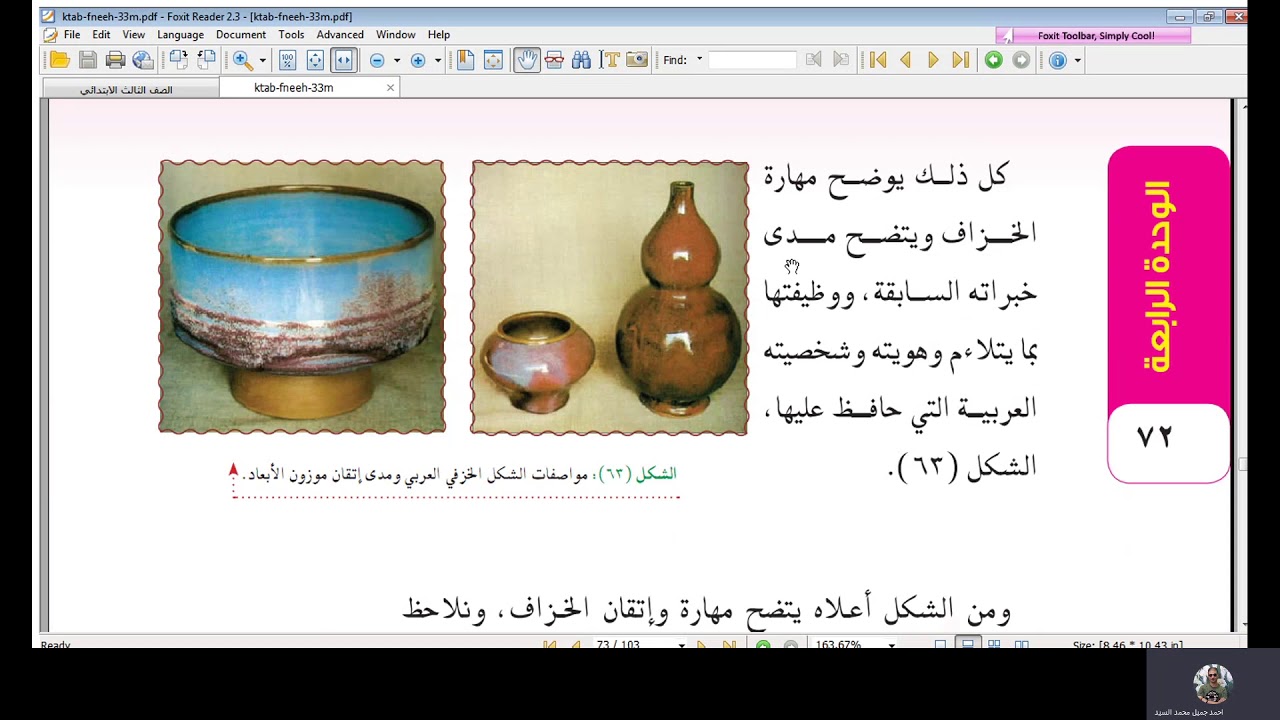This screenshot has height=720, width=1280.
Task: Click the Print icon
Action: tap(115, 60)
